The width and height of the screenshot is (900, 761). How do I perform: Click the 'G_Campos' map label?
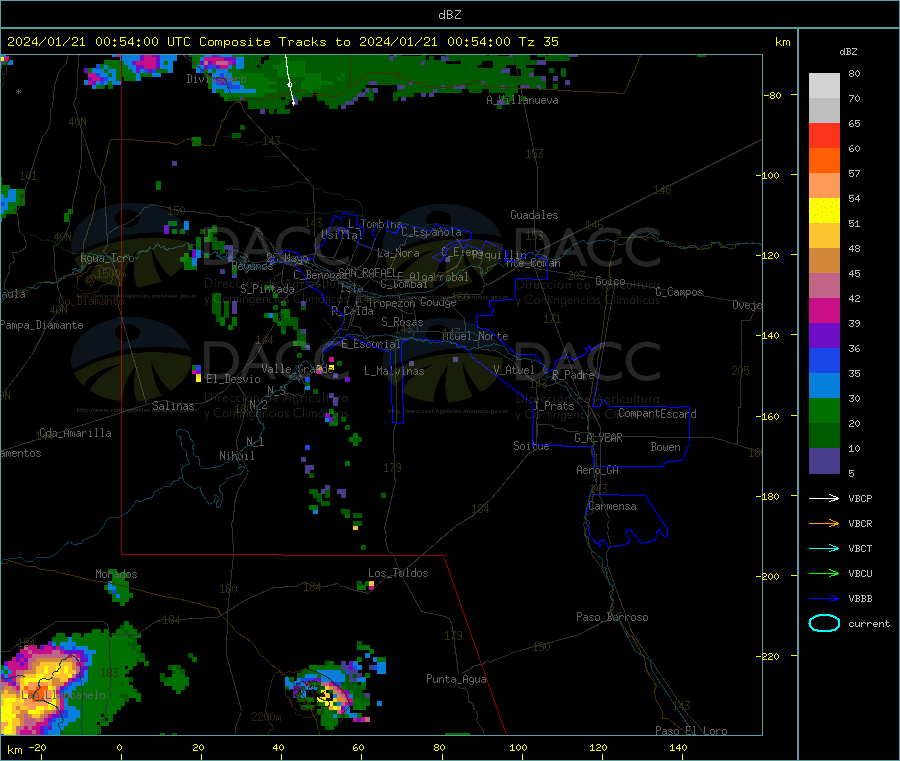(679, 292)
